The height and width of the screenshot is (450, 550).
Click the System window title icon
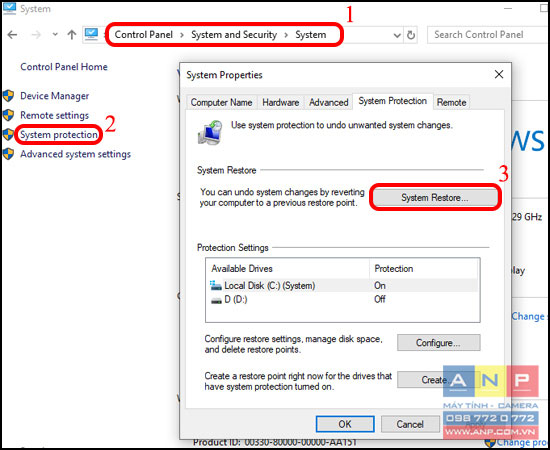(x=9, y=9)
